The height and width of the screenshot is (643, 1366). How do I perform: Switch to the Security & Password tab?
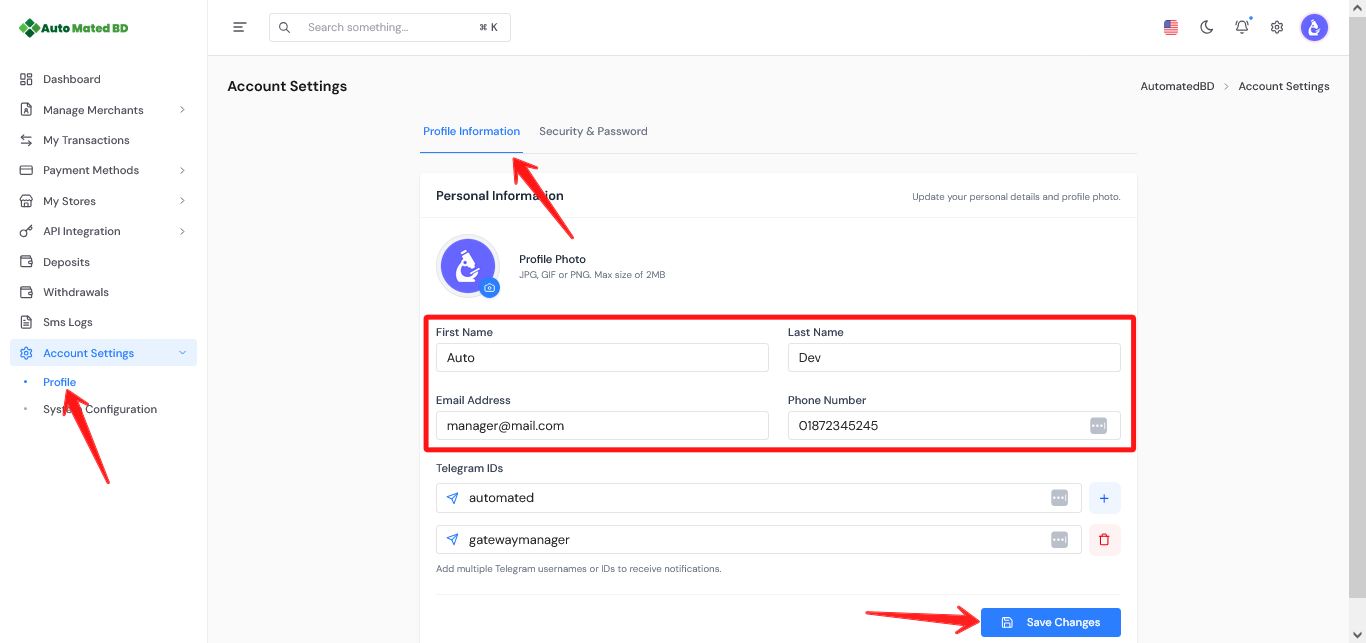(x=593, y=131)
